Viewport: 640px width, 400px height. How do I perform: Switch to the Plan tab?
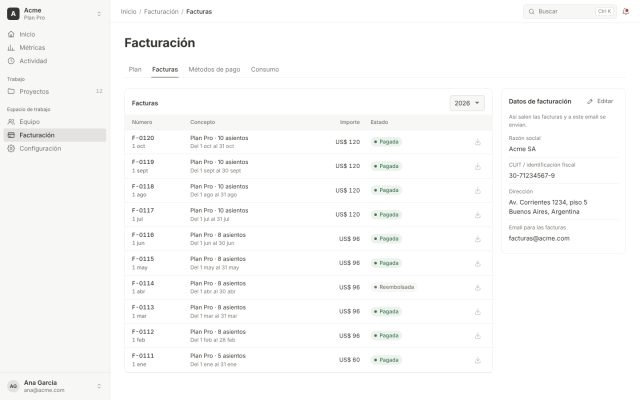[135, 69]
